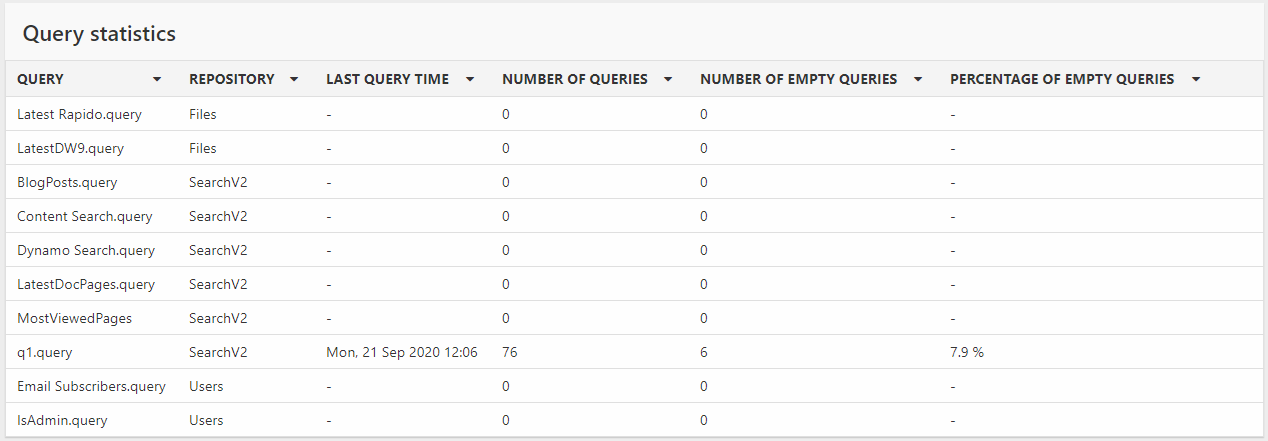Viewport: 1268px width, 441px height.
Task: Open the q1.query entry
Action: click(x=45, y=352)
